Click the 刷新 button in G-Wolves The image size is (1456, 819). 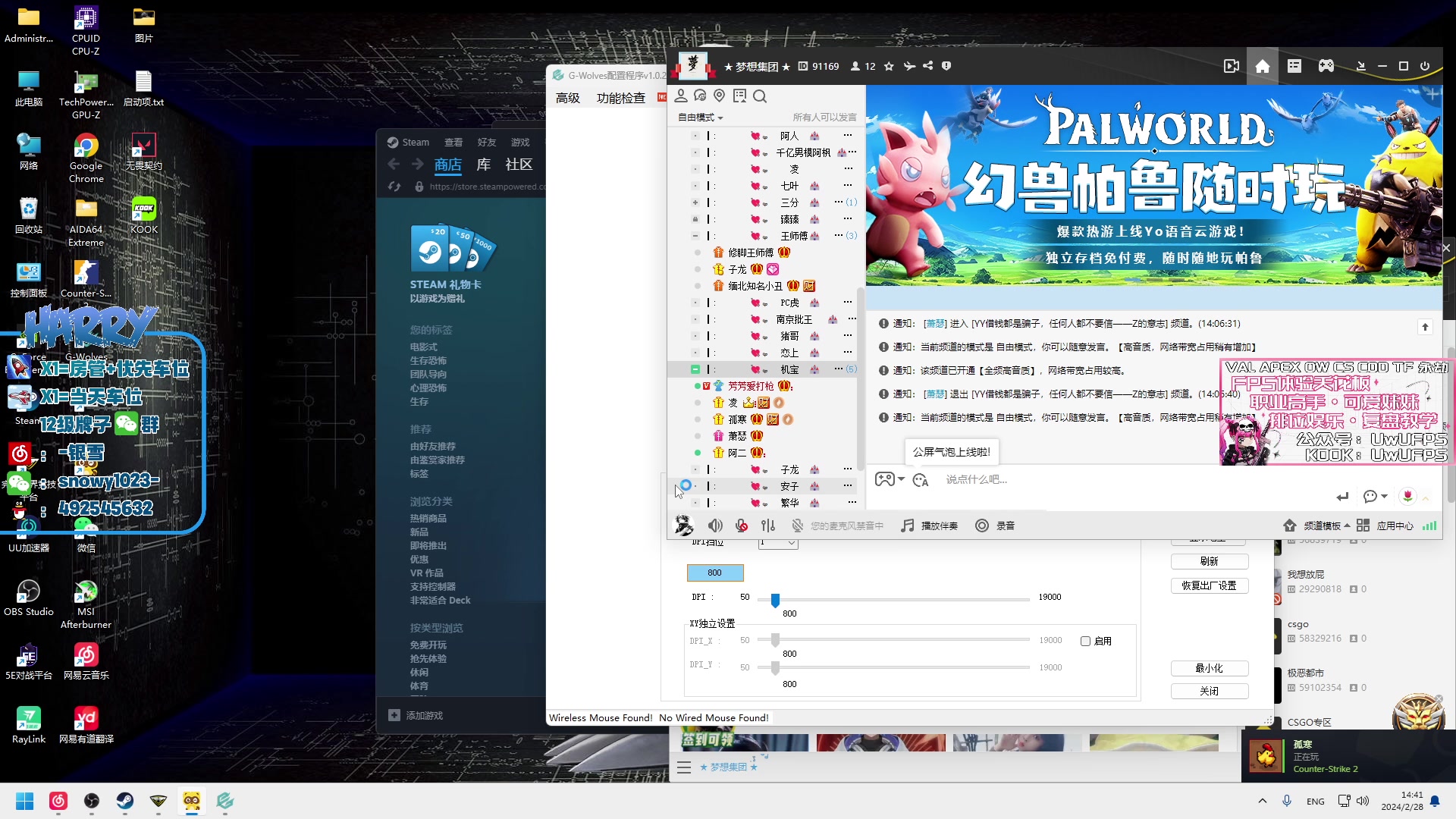[1210, 562]
